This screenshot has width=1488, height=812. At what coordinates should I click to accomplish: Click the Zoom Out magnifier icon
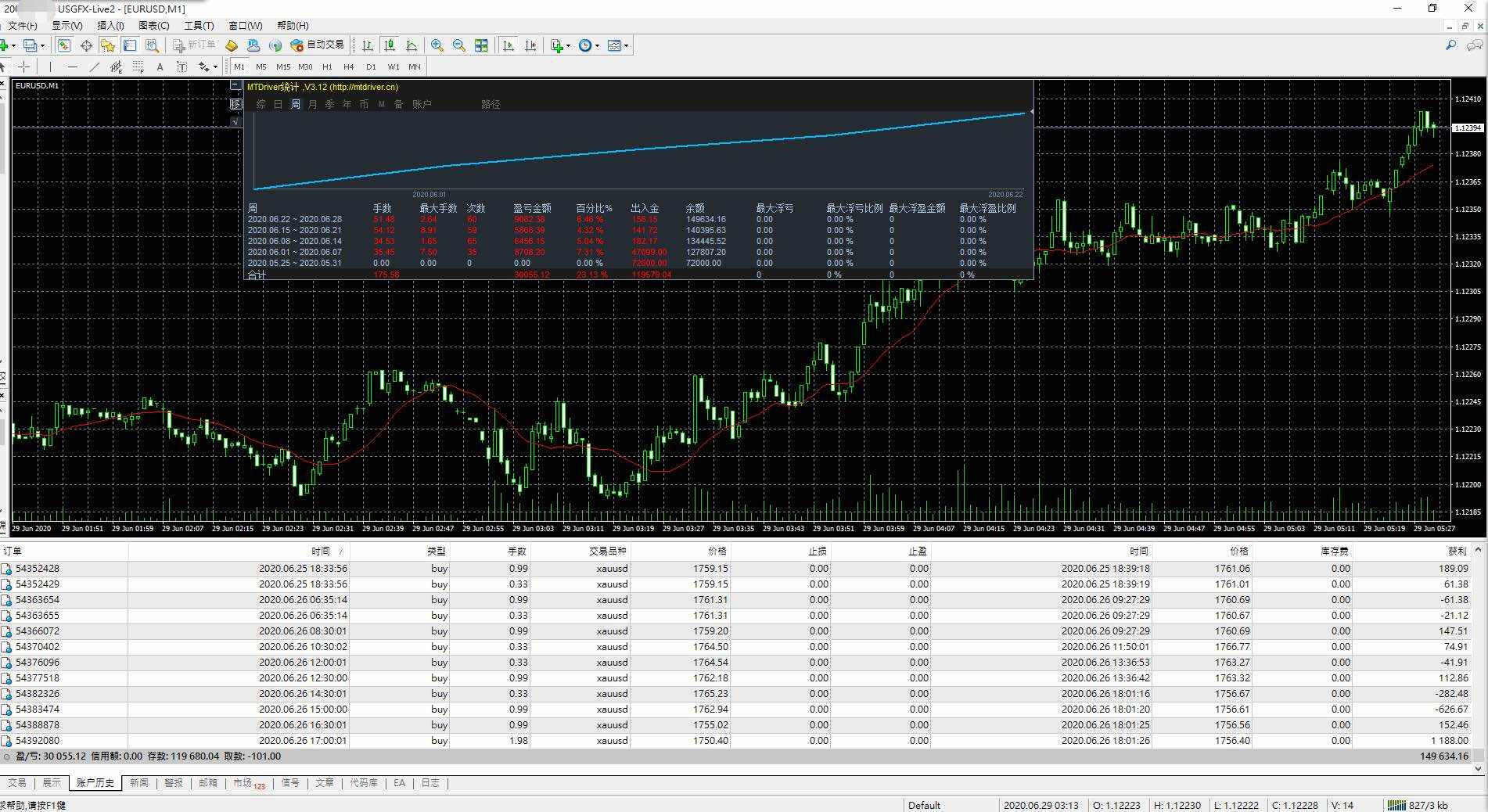coord(459,45)
